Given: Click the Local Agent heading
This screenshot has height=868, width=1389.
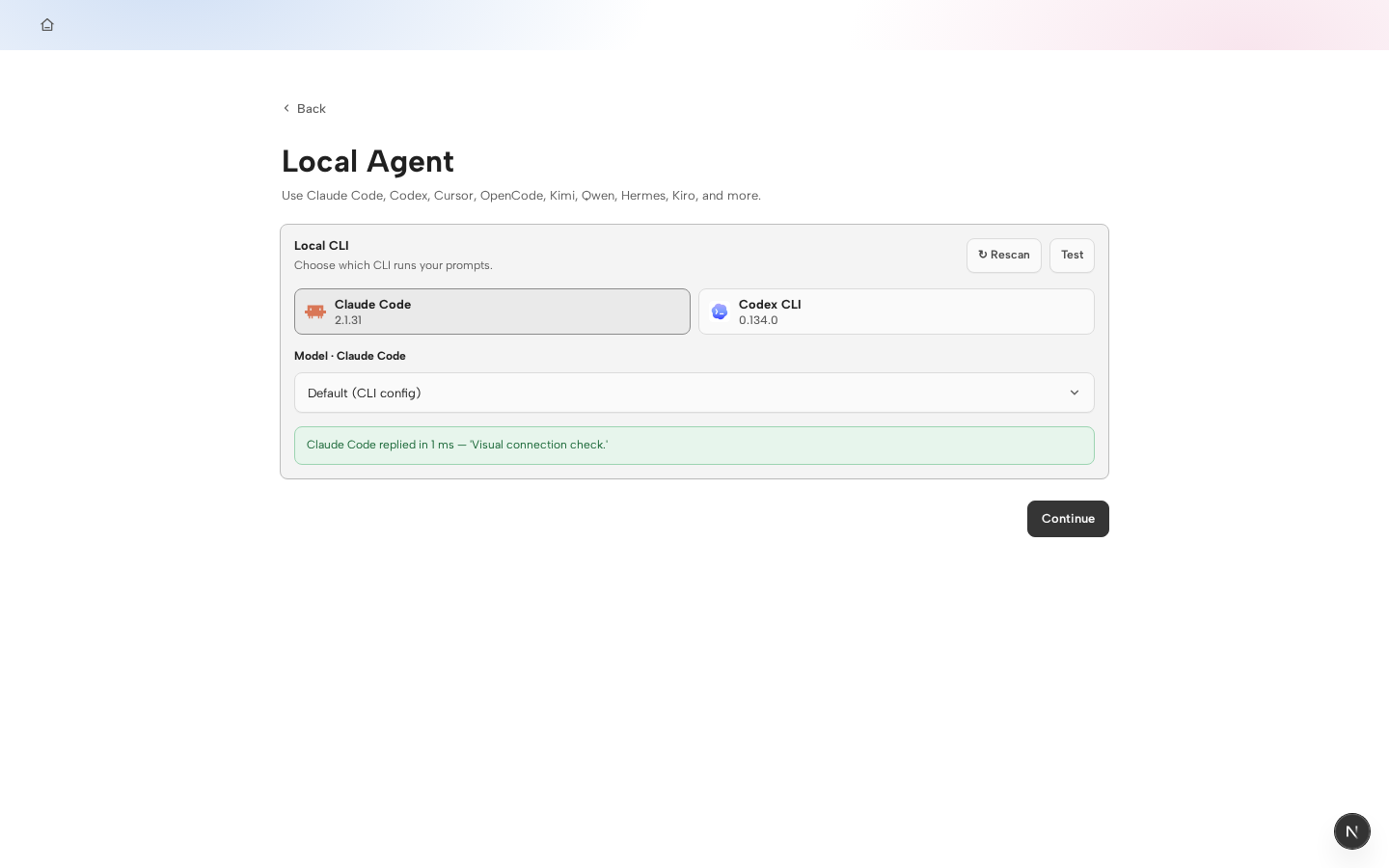Looking at the screenshot, I should [x=368, y=161].
